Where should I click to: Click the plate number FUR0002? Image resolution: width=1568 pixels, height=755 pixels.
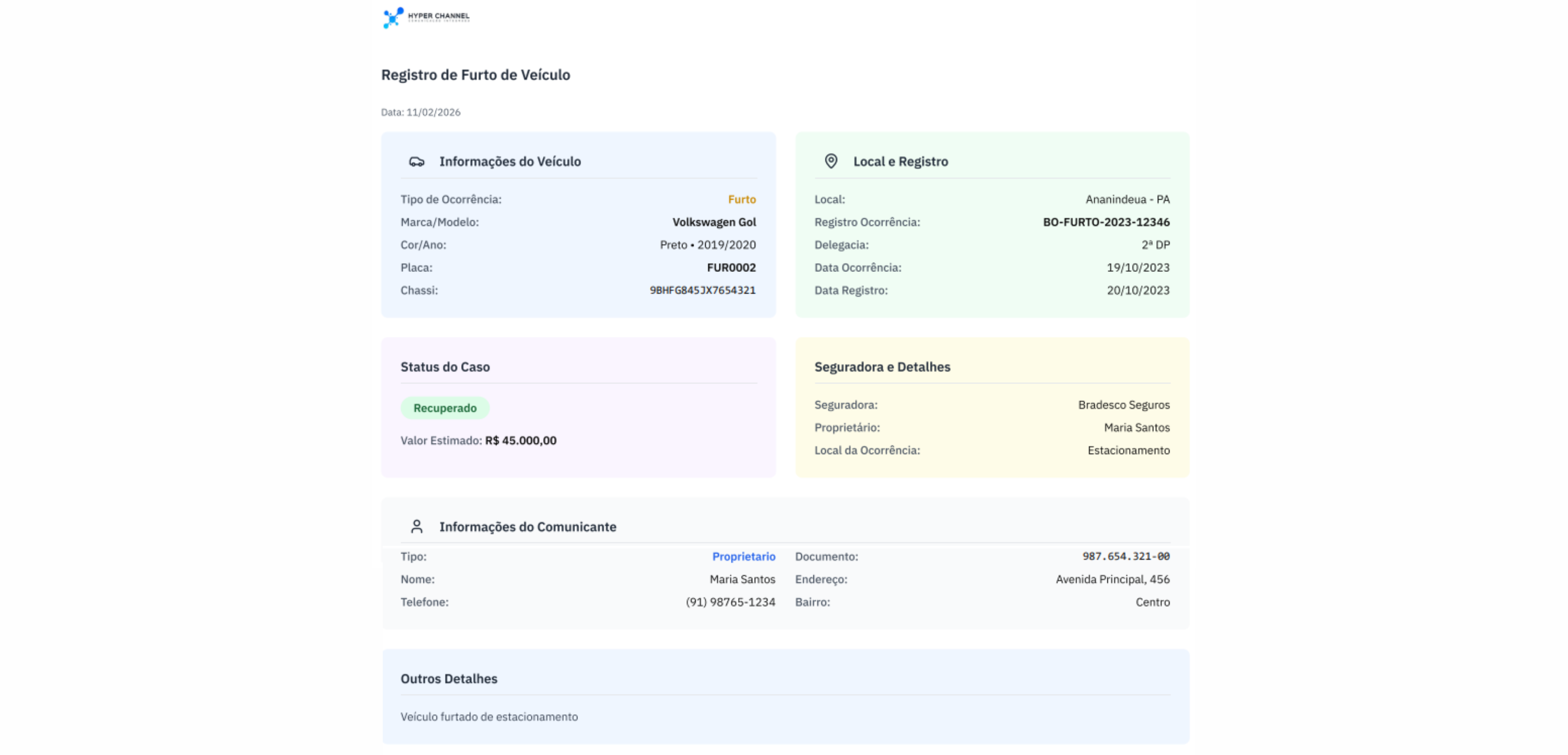(731, 267)
